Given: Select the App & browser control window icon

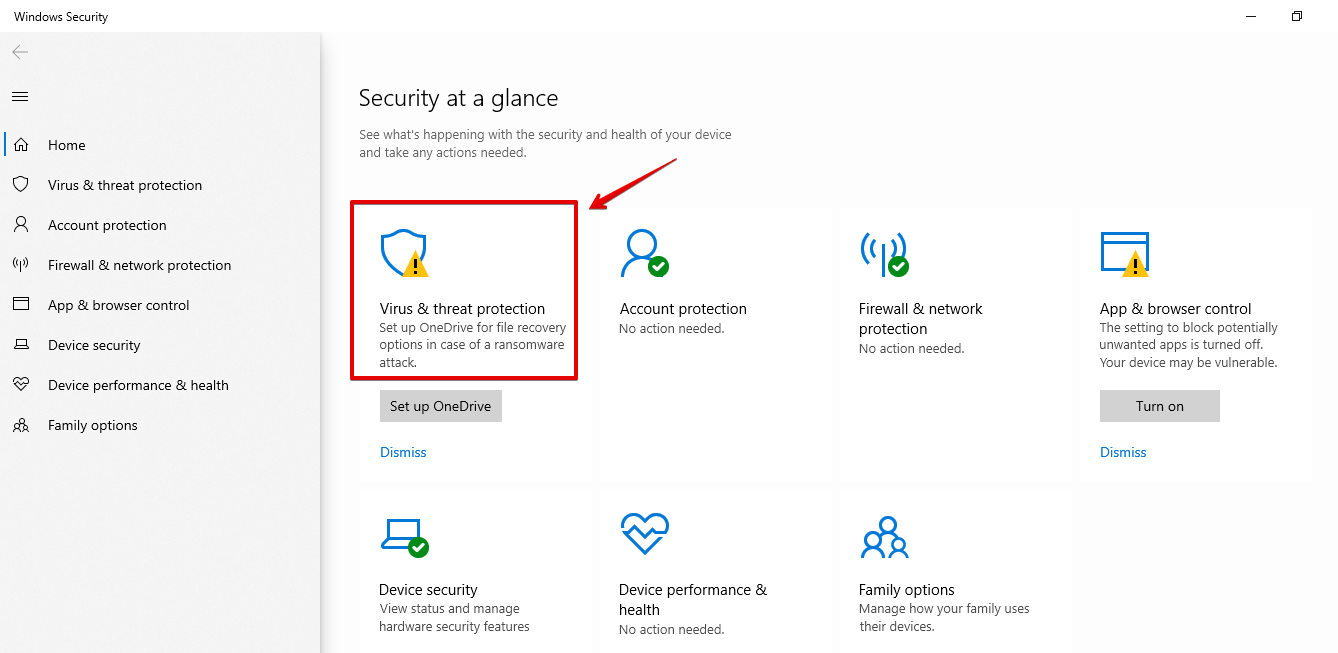Looking at the screenshot, I should pos(1124,254).
